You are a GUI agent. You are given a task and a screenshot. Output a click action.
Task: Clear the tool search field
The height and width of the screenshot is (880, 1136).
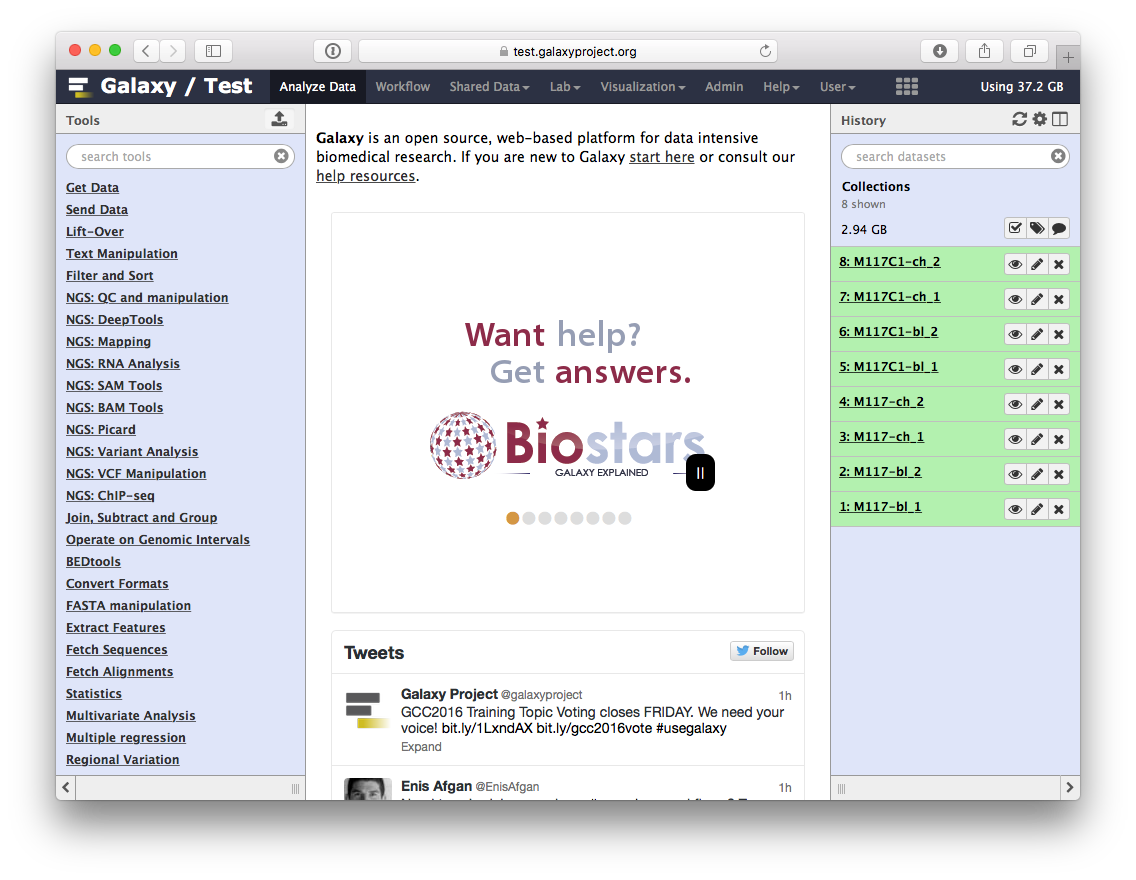coord(281,156)
